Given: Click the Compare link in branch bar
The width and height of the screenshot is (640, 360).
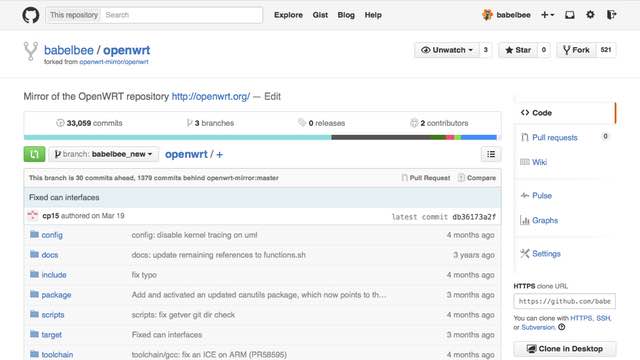Looking at the screenshot, I should coord(477,178).
